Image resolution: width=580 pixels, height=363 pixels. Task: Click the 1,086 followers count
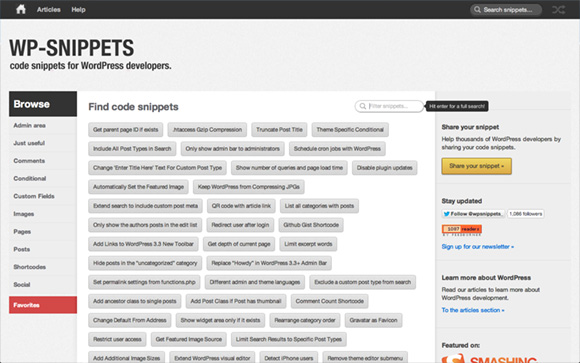pos(526,214)
